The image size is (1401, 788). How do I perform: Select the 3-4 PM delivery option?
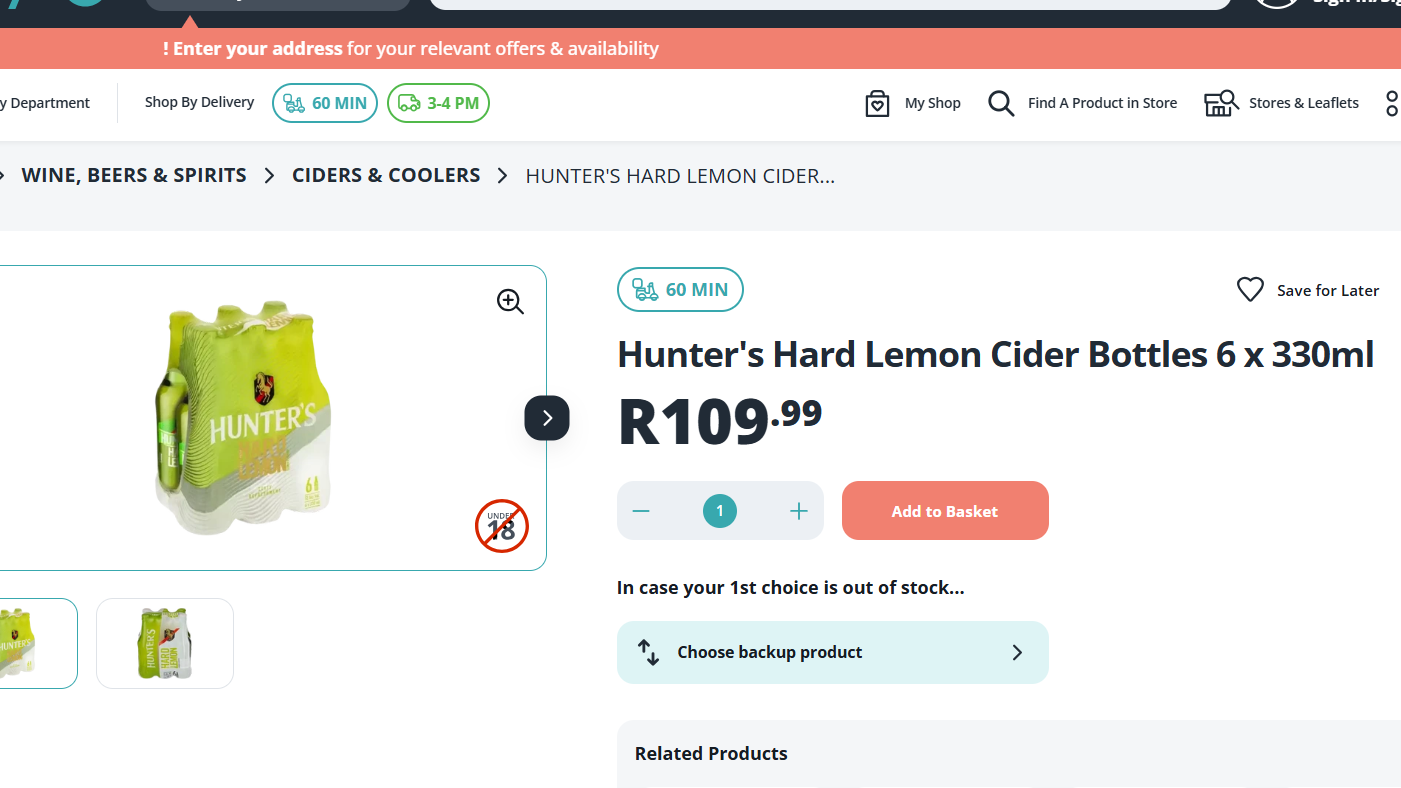[x=438, y=103]
